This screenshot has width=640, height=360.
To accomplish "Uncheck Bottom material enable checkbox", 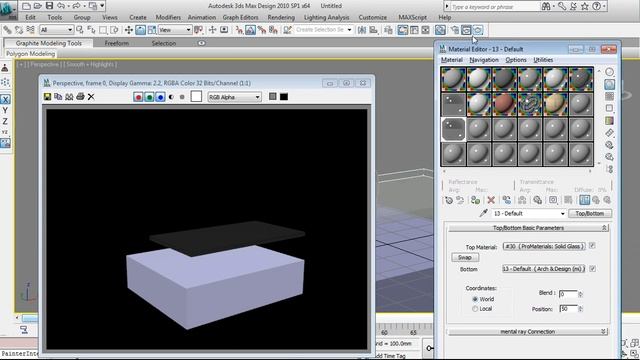I will (592, 269).
